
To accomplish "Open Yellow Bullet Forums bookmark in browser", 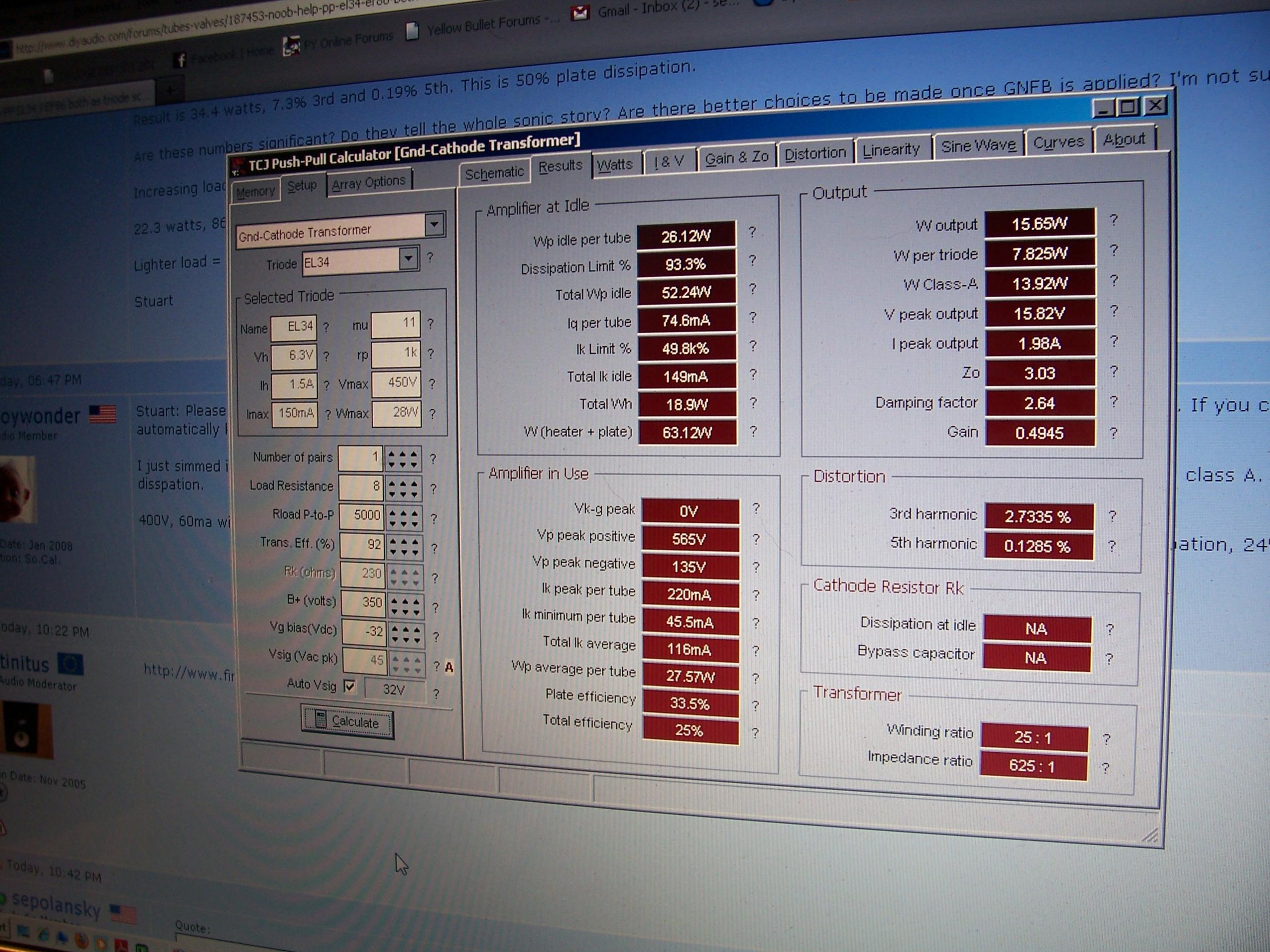I will [x=483, y=25].
